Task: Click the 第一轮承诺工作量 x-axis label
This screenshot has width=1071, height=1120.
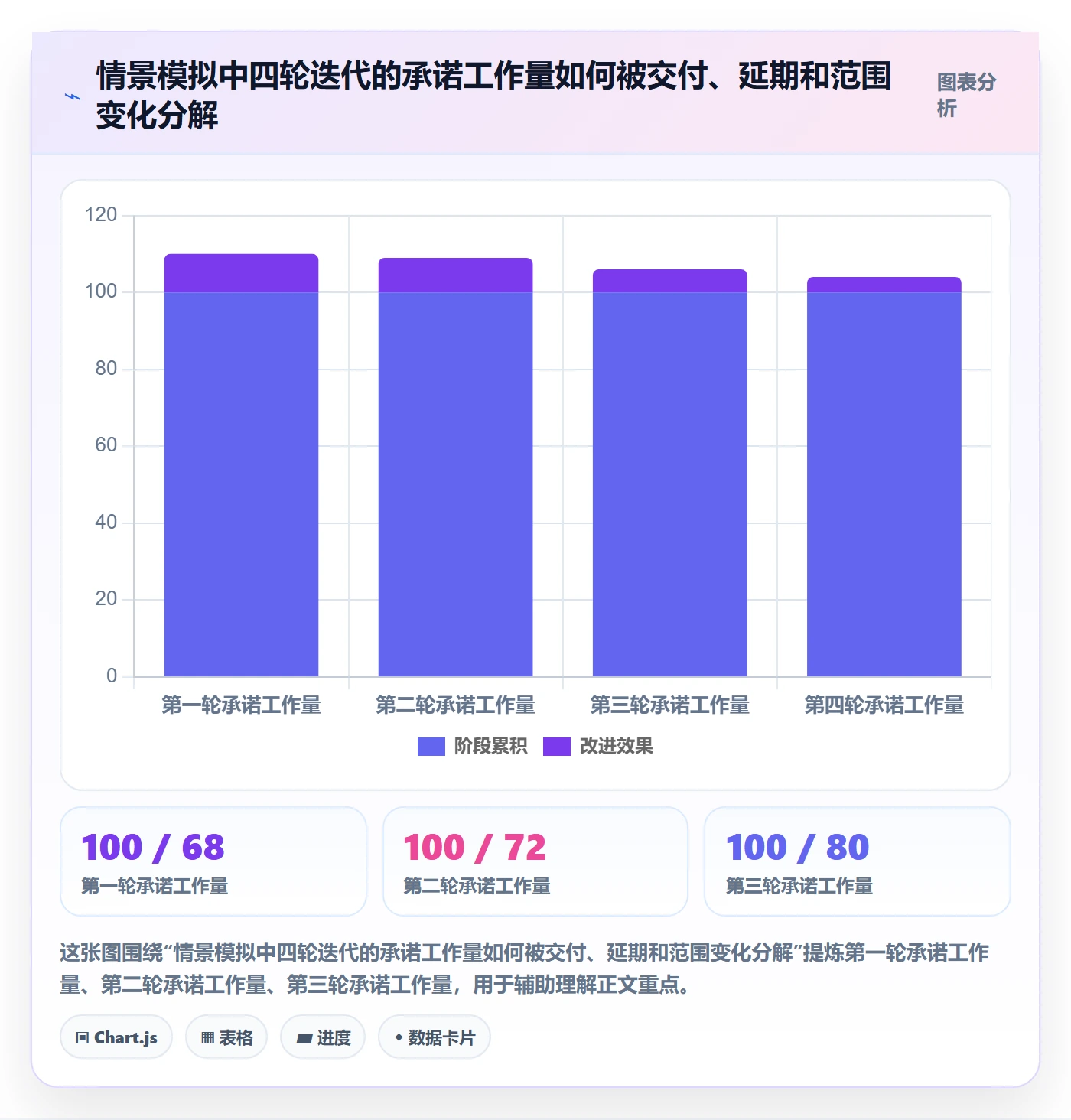Action: (241, 705)
